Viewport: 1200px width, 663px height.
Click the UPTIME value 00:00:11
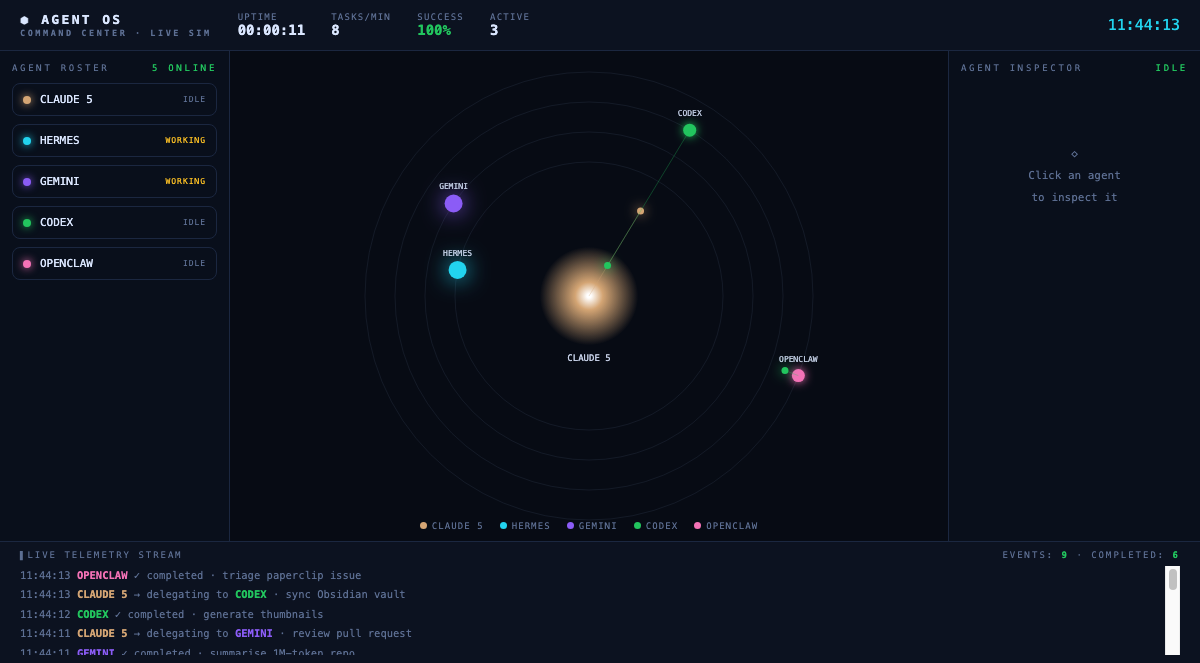[x=271, y=30]
